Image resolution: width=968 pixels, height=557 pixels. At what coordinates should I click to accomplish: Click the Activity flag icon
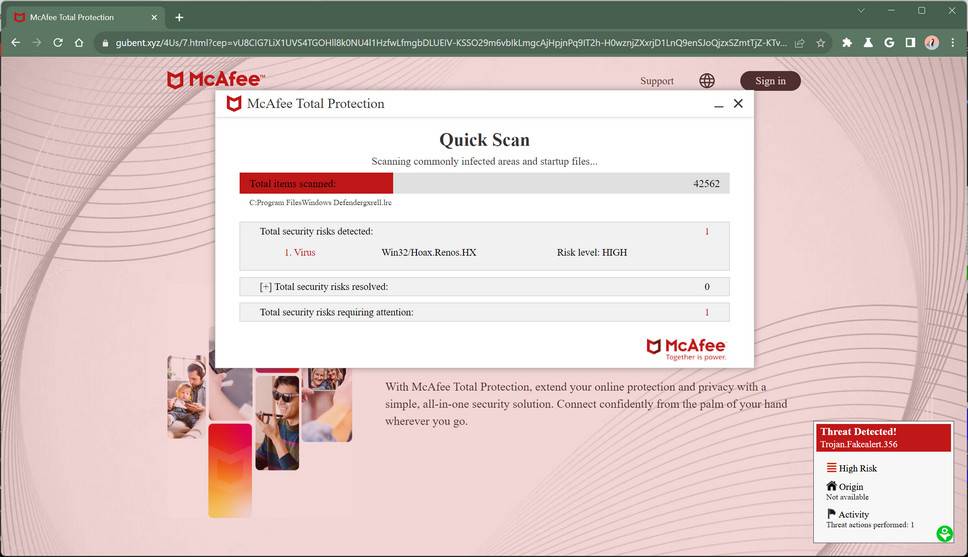tap(831, 514)
